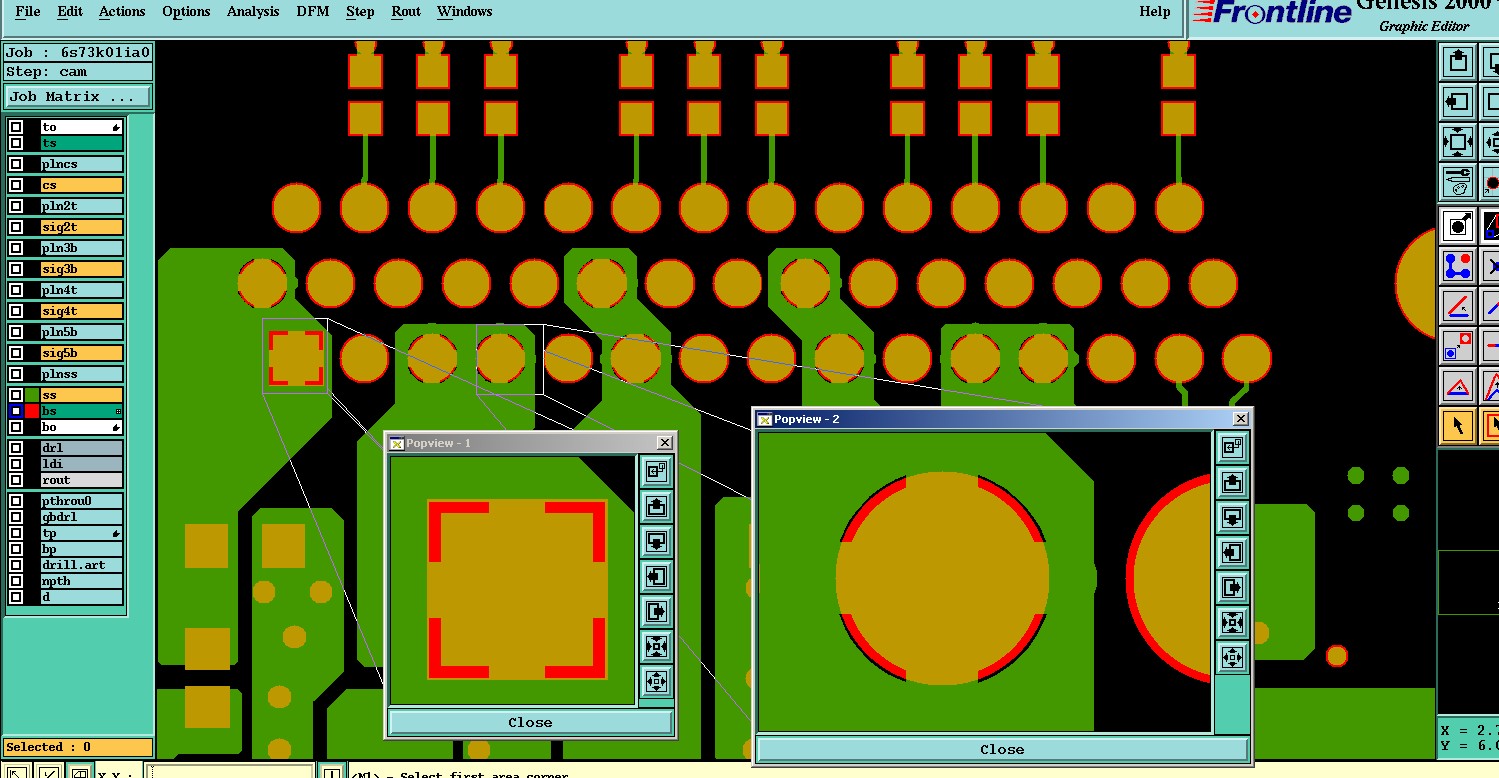The image size is (1499, 778).
Task: Pan up using main toolbar up-arrow icon
Action: coord(1458,62)
